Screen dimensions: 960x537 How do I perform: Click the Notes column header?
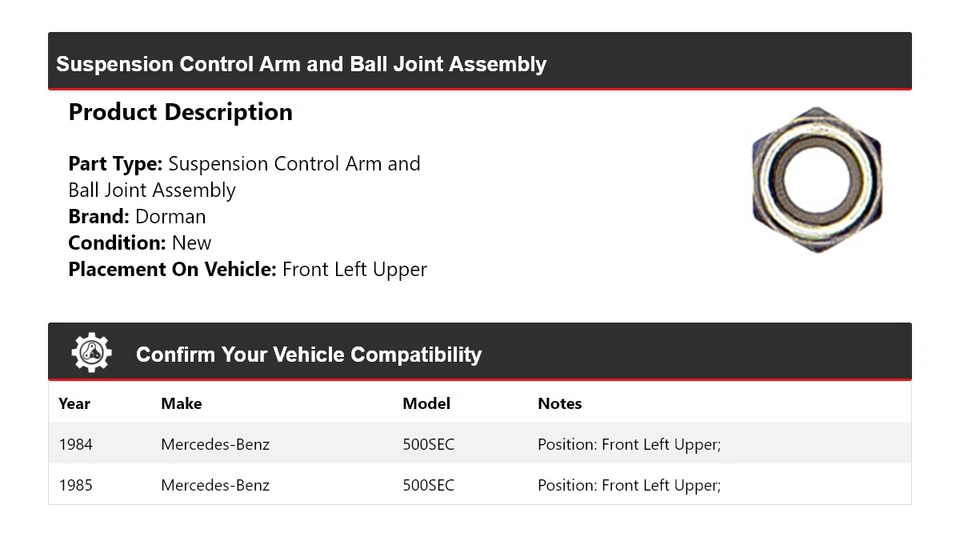click(559, 404)
